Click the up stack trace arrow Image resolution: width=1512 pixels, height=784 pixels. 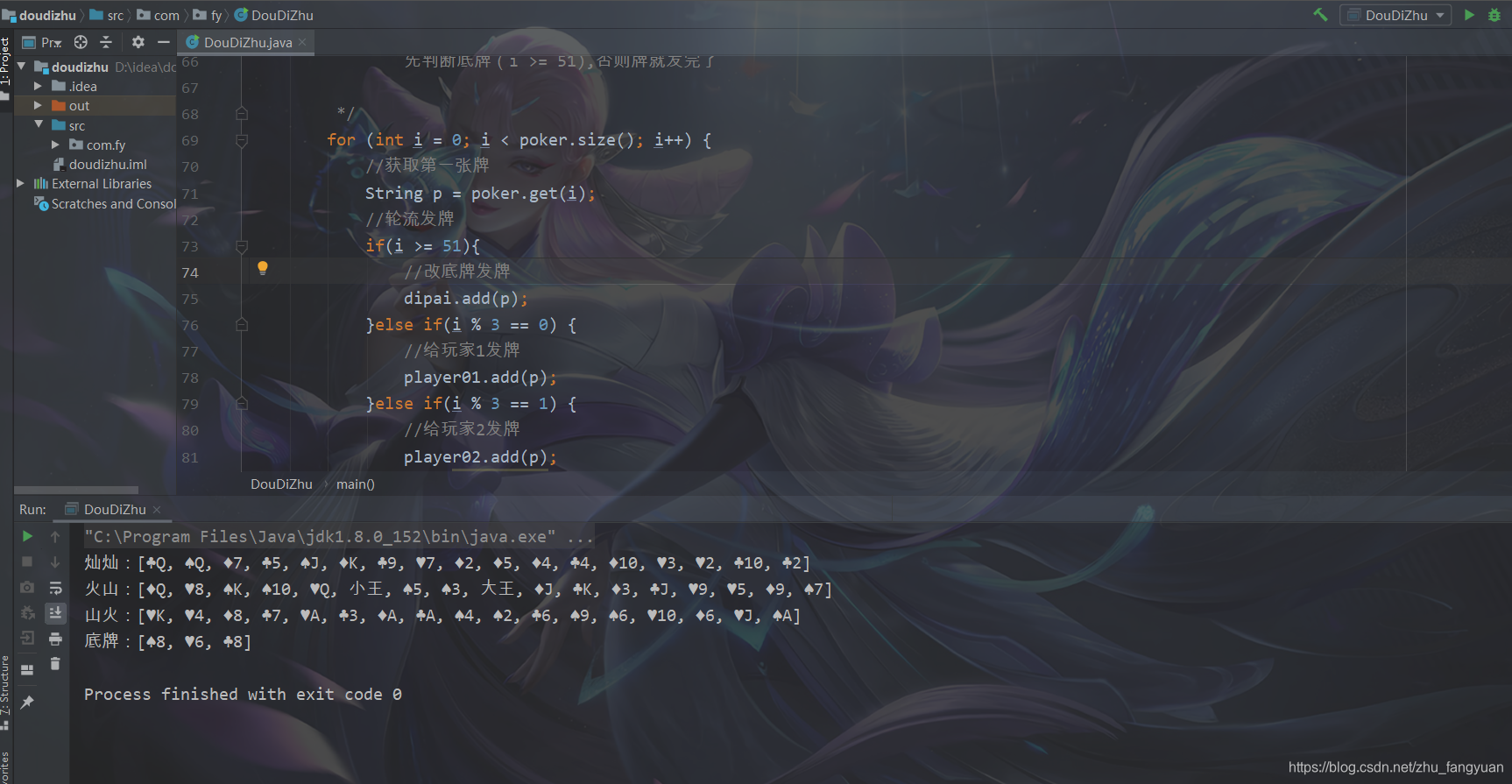tap(55, 536)
